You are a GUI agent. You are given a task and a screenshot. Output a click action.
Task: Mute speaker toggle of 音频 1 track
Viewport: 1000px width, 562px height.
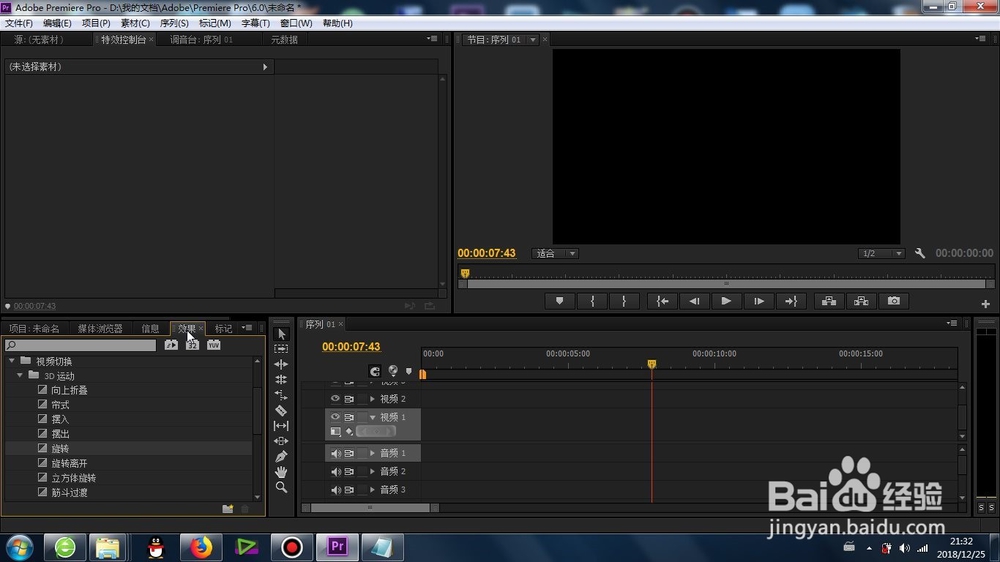(335, 454)
